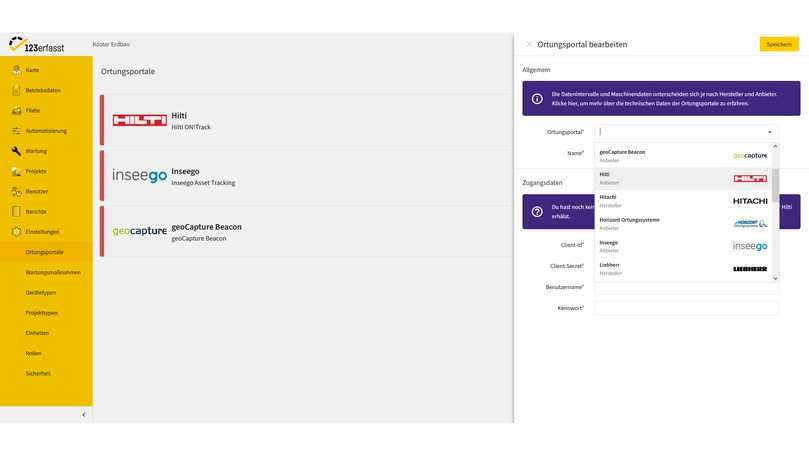
Task: Open the Karte map icon in sidebar
Action: pyautogui.click(x=16, y=70)
